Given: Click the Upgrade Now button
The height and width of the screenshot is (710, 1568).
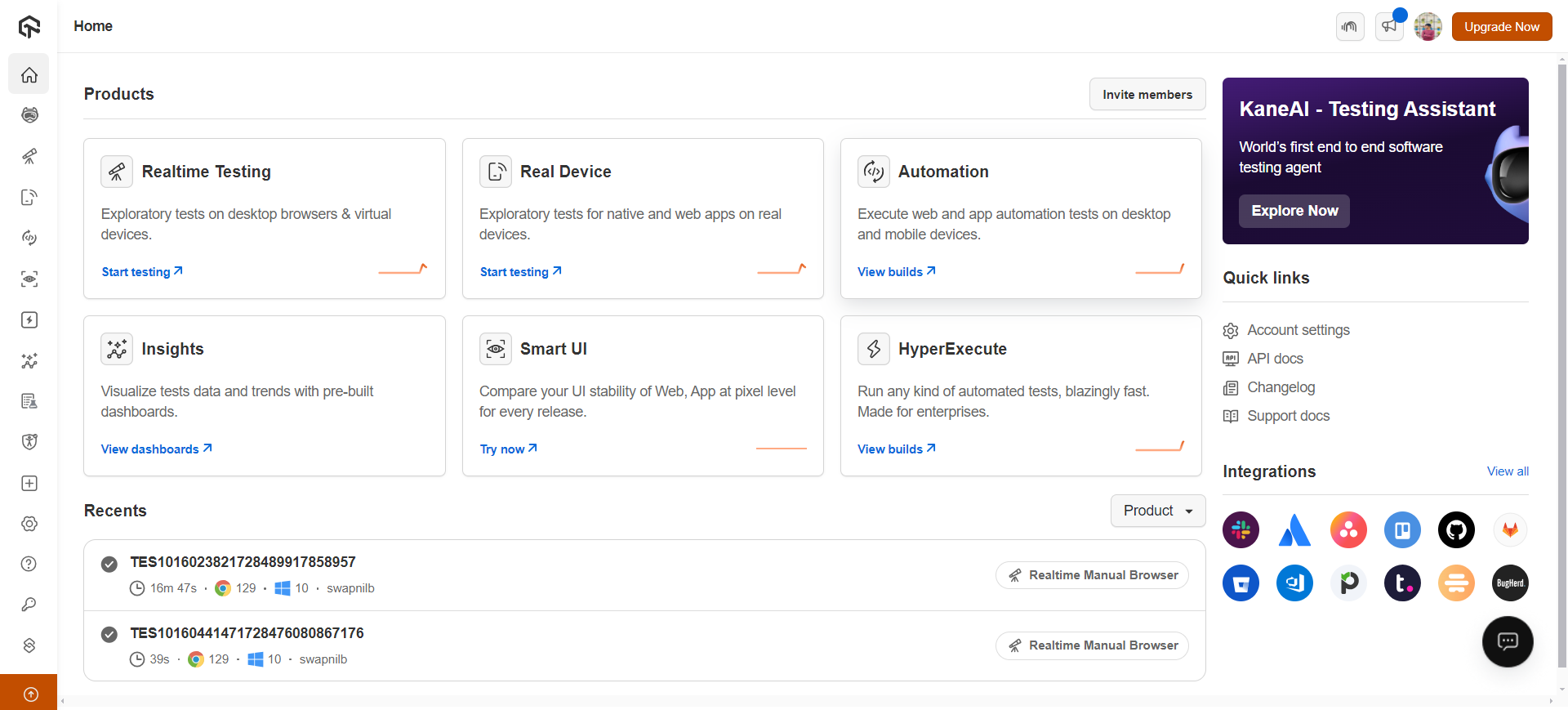Looking at the screenshot, I should coord(1501,26).
